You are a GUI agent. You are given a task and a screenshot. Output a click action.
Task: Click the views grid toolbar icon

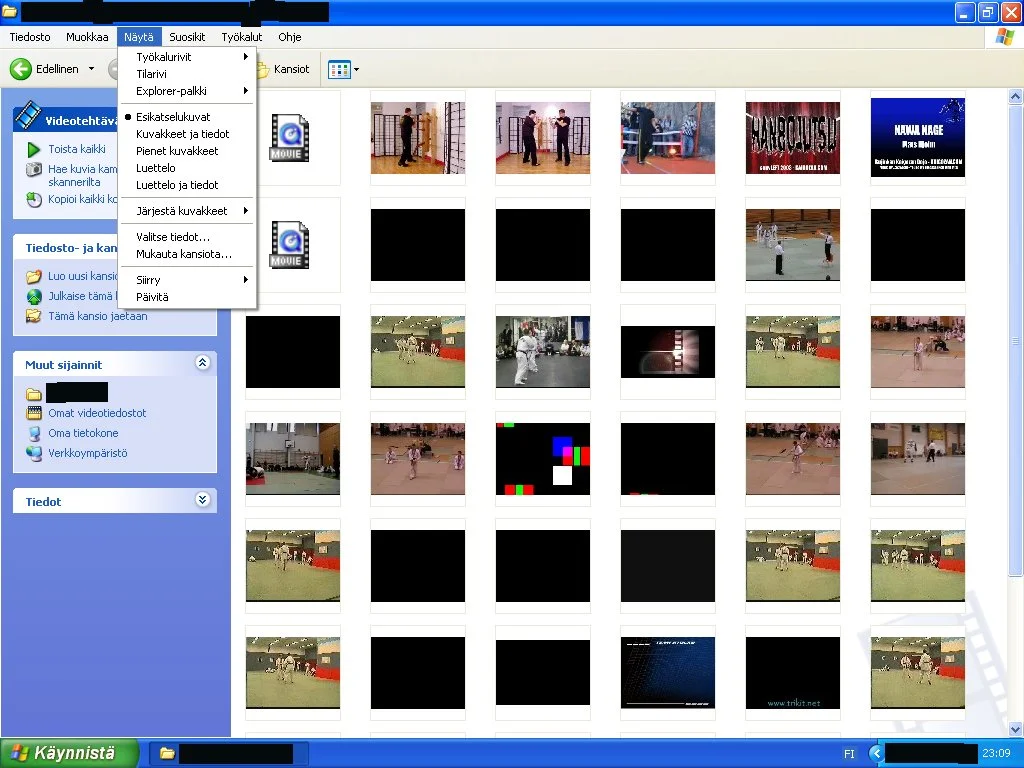[x=340, y=70]
